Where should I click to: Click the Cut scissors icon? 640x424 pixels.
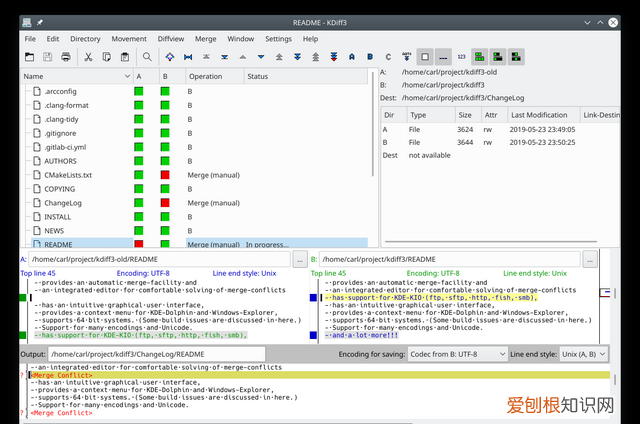[88, 57]
